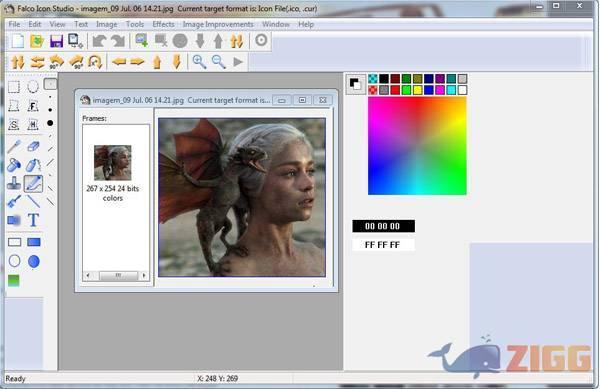Choose the outlined ellipse shape tool
Image resolution: width=600 pixels, height=389 pixels.
click(14, 261)
